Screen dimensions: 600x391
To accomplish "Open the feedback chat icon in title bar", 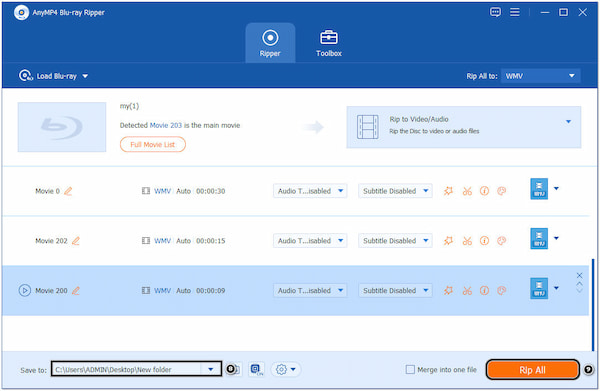I will pos(495,12).
